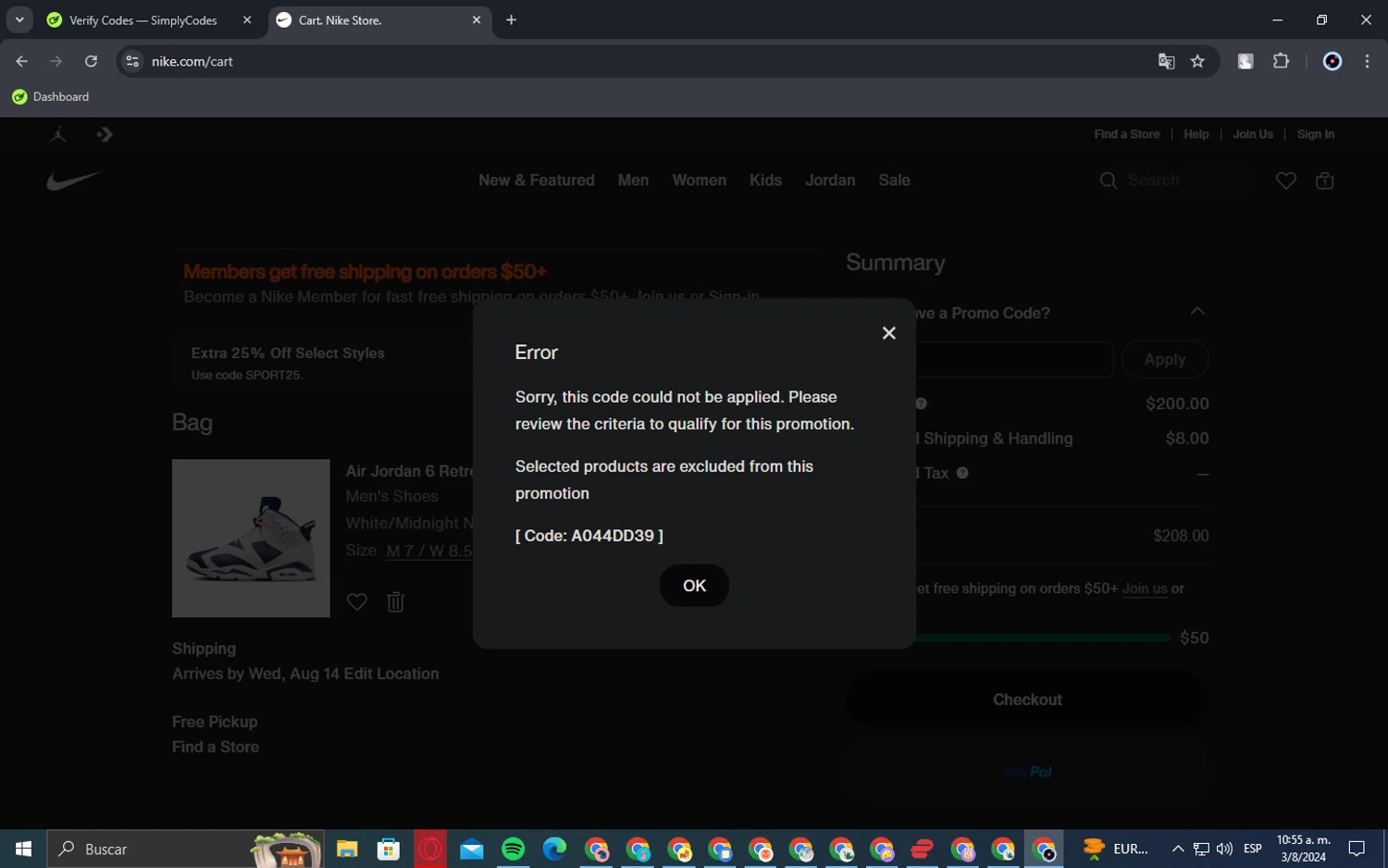Open Microsoft Store from the taskbar
Screen dimensions: 1388x868
389,849
